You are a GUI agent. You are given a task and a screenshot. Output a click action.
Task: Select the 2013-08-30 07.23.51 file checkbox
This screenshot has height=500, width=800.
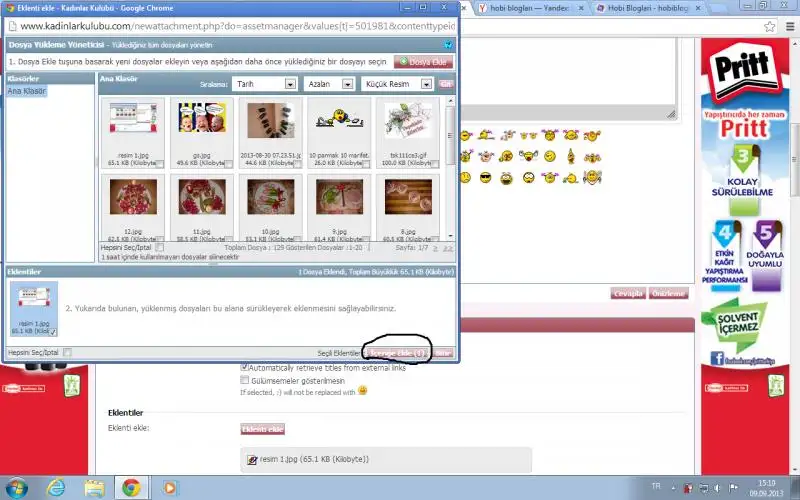(297, 164)
